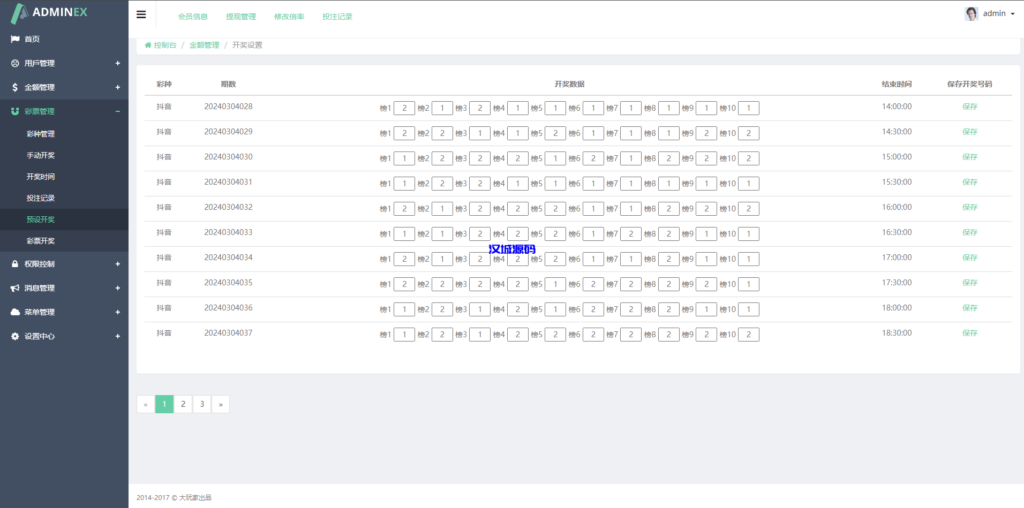Open 手动开奖 in the sidebar submenu

[x=41, y=155]
